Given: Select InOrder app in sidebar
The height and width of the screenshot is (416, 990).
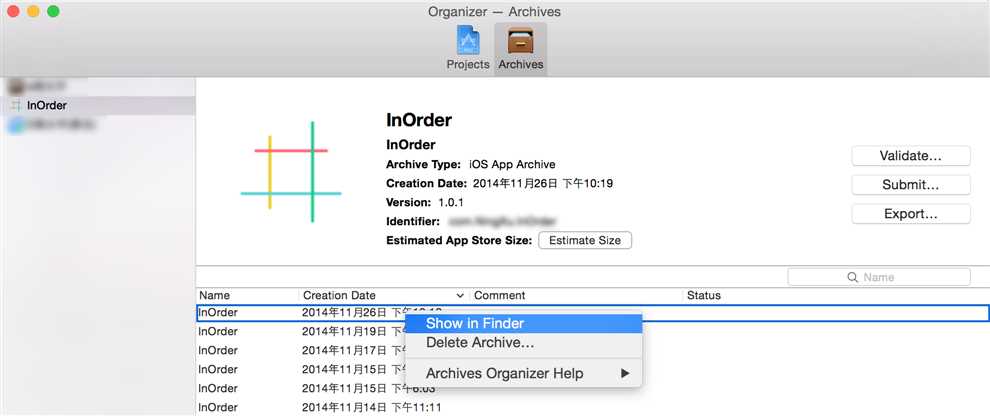Looking at the screenshot, I should (x=98, y=105).
